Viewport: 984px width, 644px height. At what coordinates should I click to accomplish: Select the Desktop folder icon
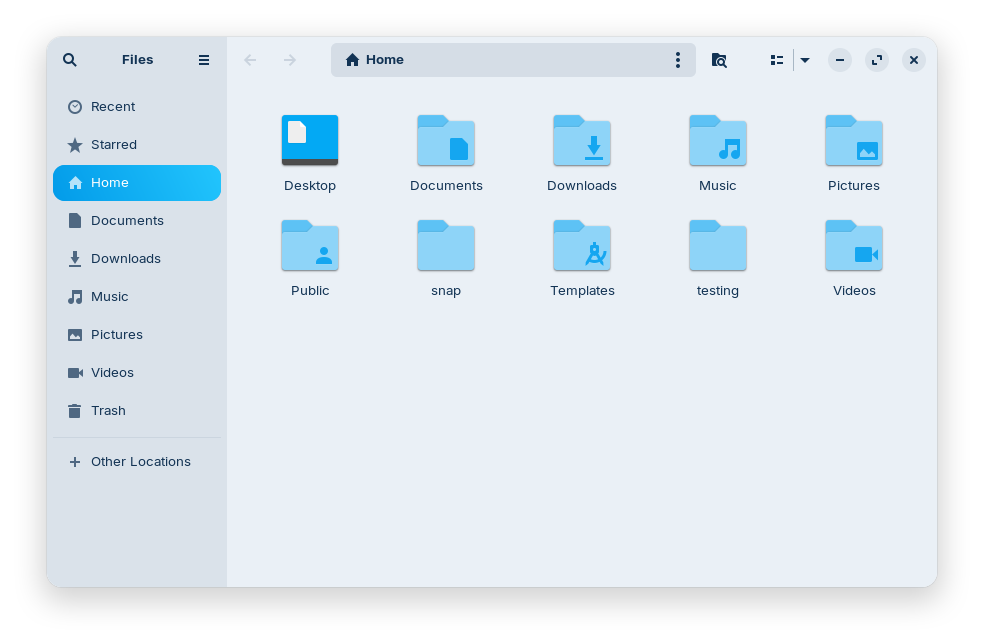[310, 140]
